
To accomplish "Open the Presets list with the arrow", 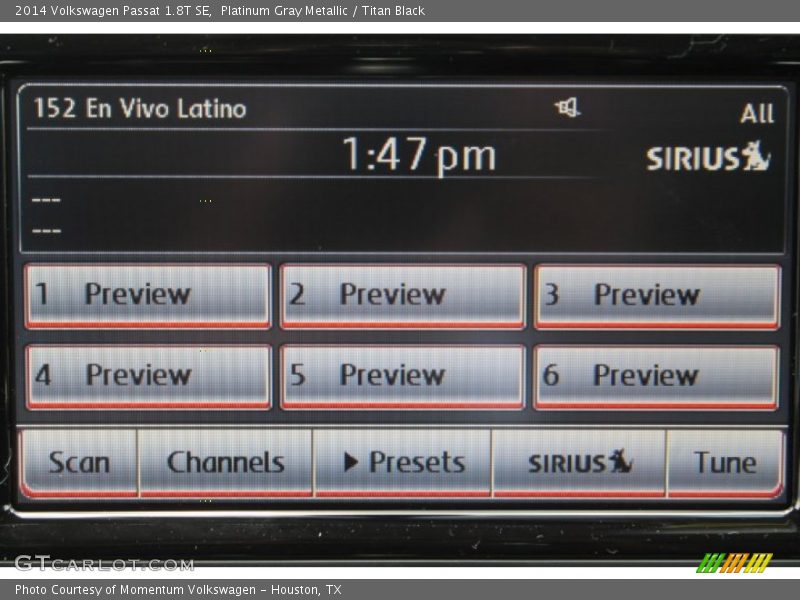I will tap(403, 462).
